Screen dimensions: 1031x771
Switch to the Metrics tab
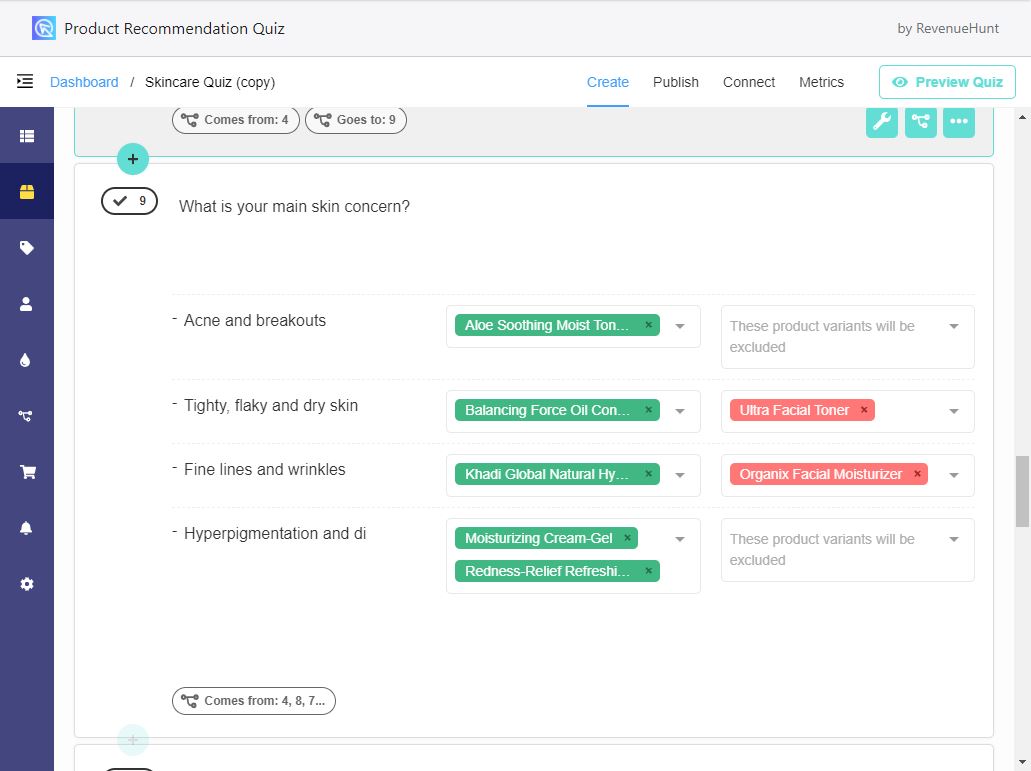point(821,82)
